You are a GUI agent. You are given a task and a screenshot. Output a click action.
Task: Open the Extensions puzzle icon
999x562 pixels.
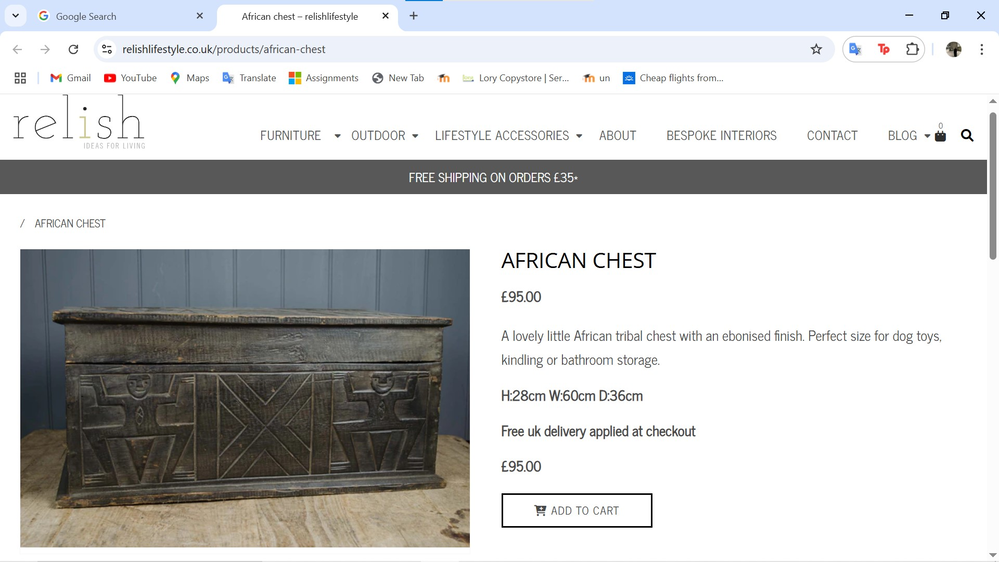tap(912, 49)
